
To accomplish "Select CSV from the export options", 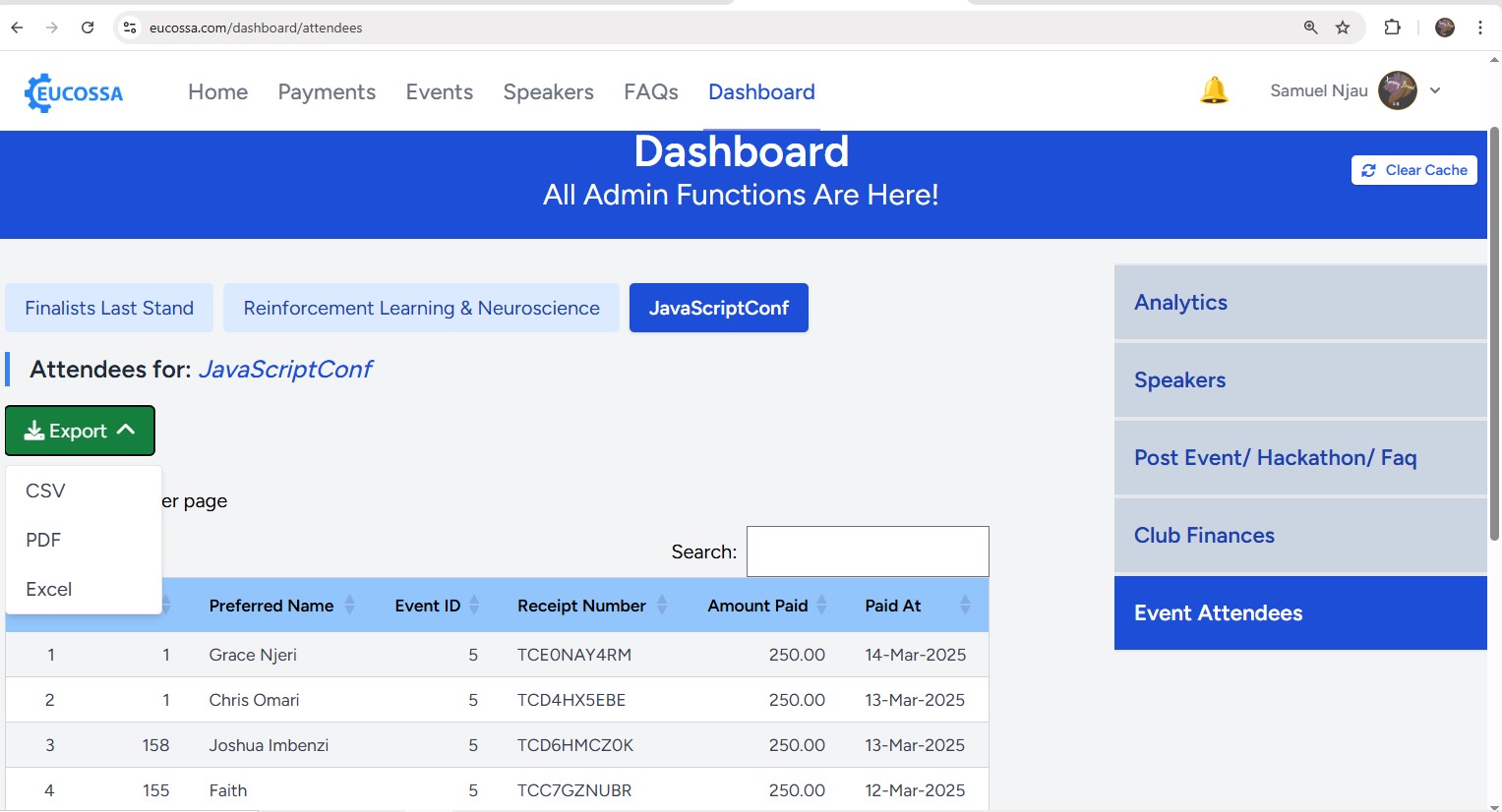I will 46,491.
